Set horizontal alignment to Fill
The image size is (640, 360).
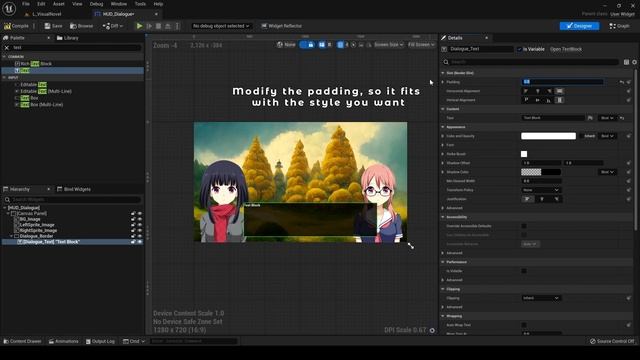tap(560, 91)
